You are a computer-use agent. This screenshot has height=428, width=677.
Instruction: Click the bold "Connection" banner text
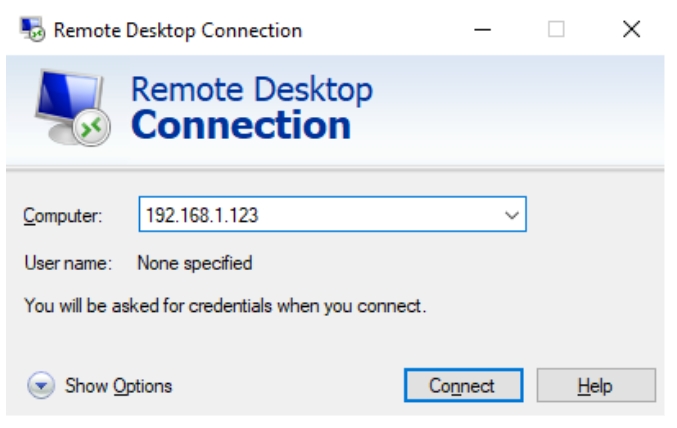click(x=241, y=126)
